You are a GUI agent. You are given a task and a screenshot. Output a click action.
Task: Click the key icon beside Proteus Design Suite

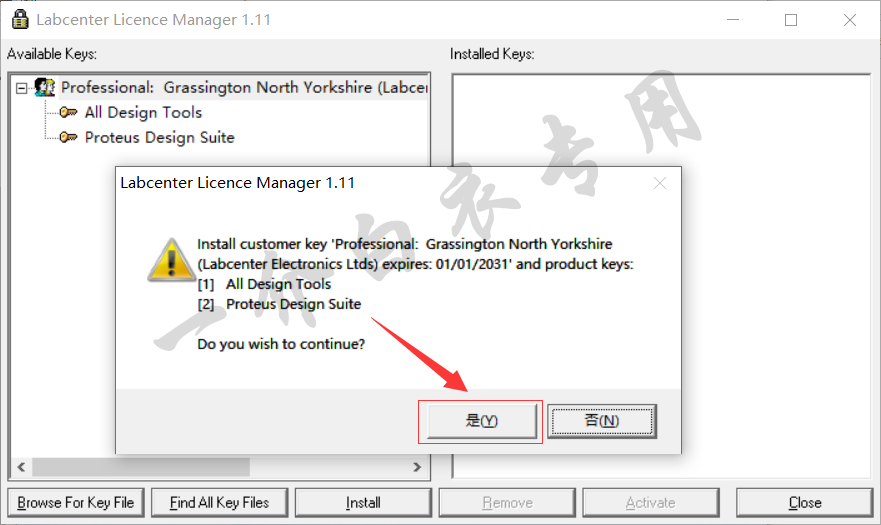point(69,137)
